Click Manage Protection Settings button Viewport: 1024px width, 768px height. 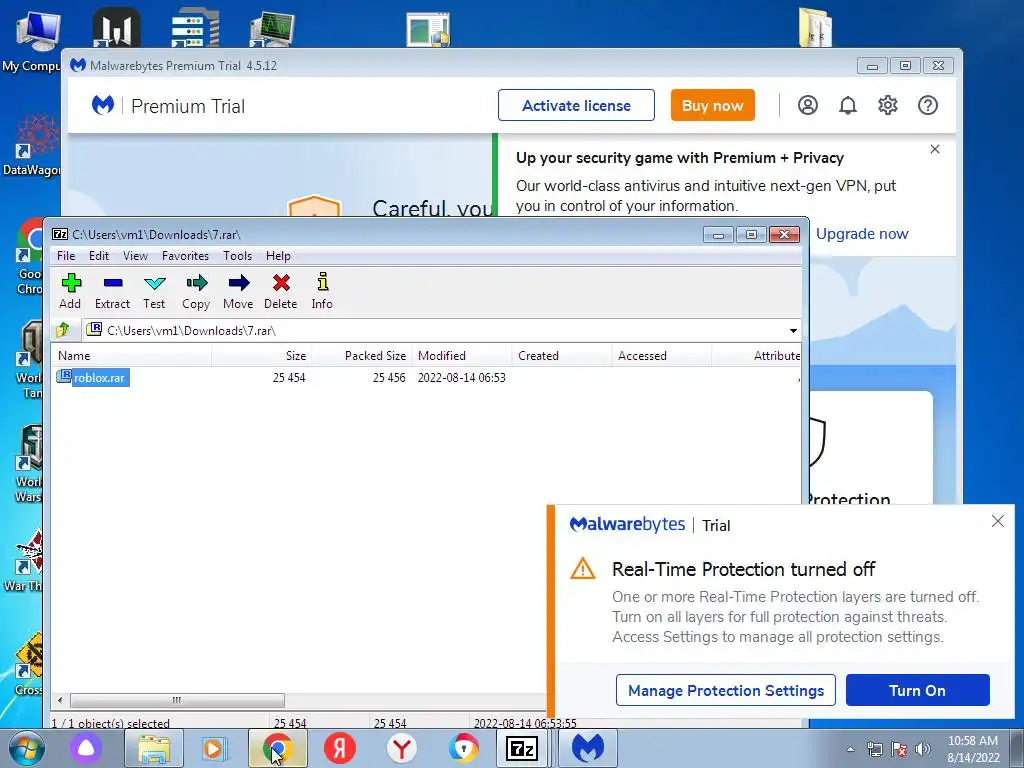726,690
